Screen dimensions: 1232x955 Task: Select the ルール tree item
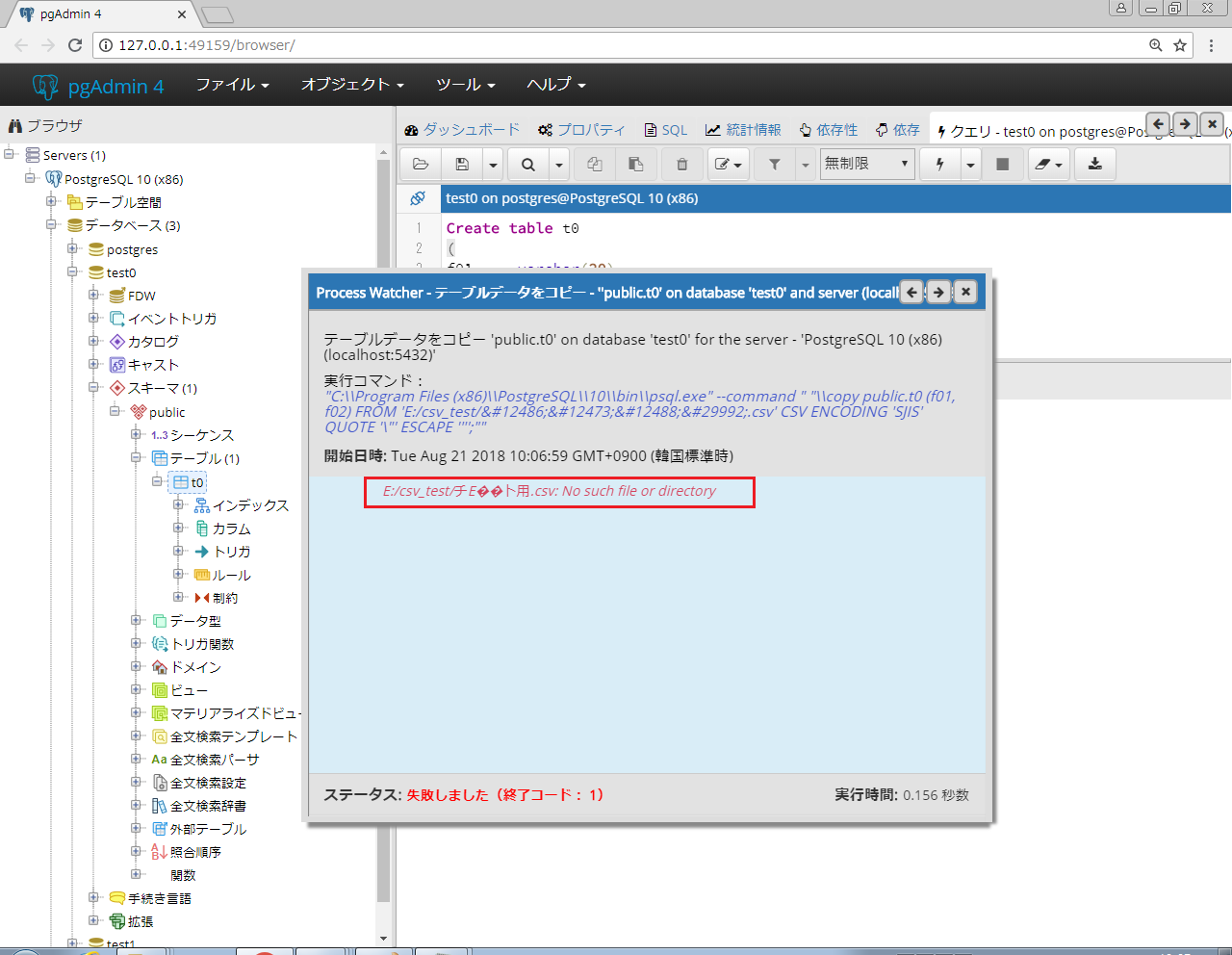[232, 575]
